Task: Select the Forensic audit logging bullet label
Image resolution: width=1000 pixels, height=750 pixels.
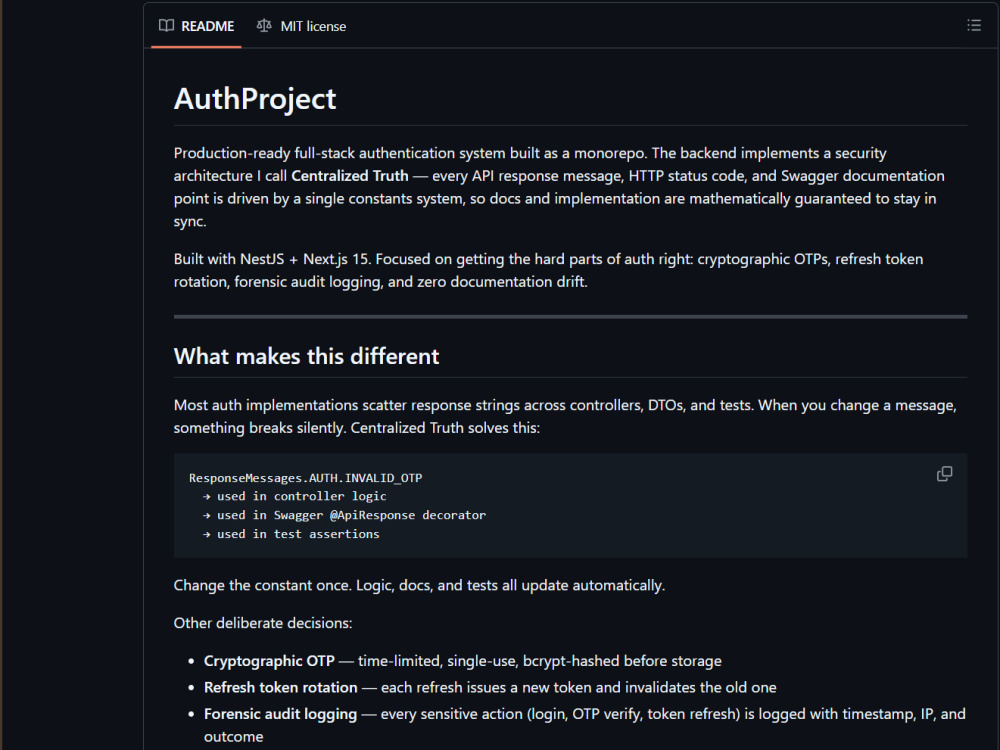Action: coord(281,714)
